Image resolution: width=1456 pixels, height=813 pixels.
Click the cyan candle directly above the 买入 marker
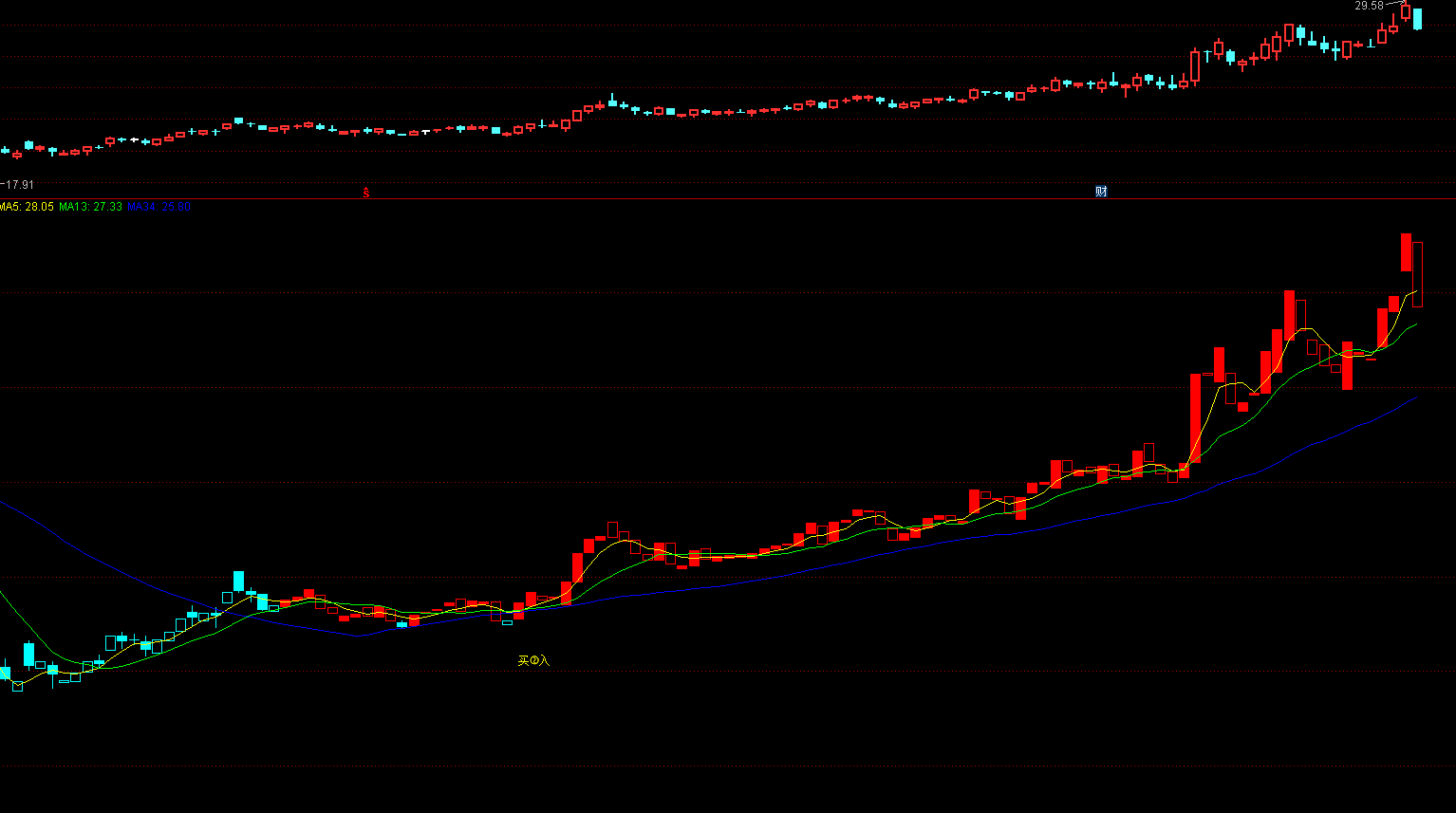507,622
